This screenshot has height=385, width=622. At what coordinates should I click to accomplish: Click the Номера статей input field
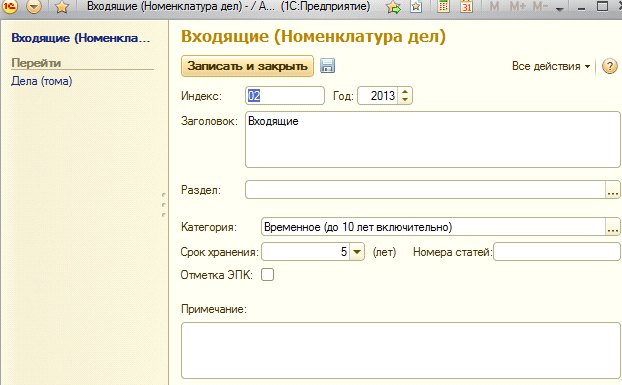coord(557,252)
